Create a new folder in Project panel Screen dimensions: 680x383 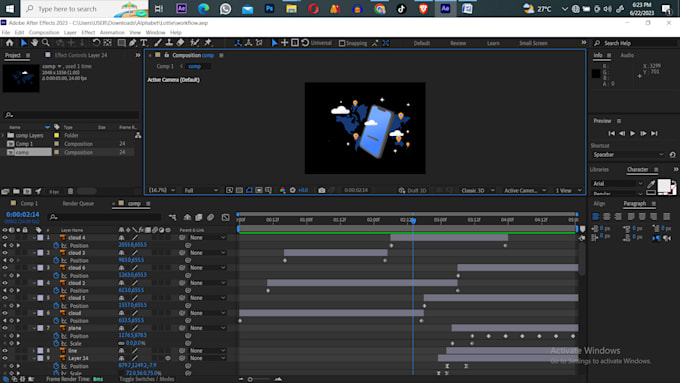[16, 191]
